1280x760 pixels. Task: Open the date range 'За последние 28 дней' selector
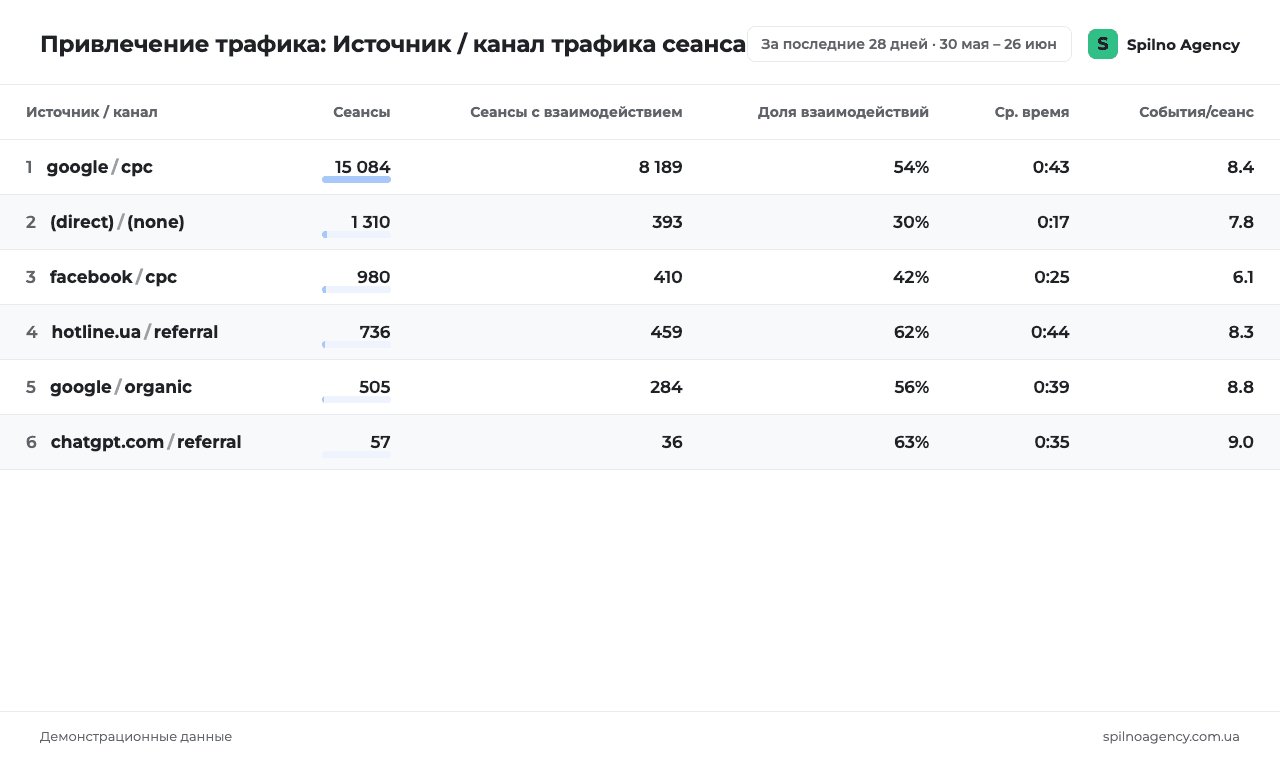pos(909,44)
